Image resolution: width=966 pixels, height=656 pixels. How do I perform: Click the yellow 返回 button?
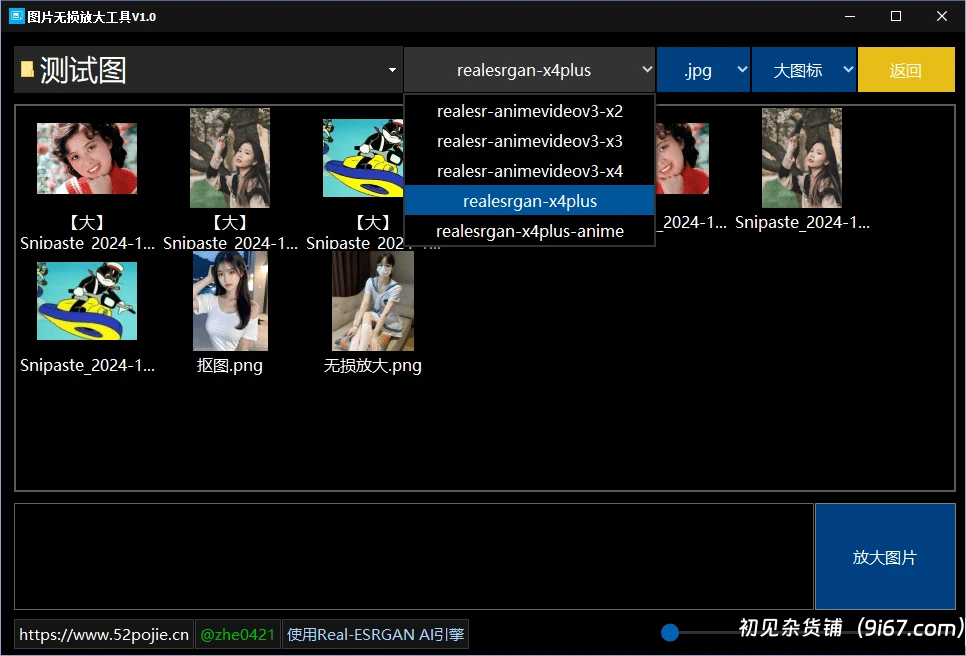(906, 70)
